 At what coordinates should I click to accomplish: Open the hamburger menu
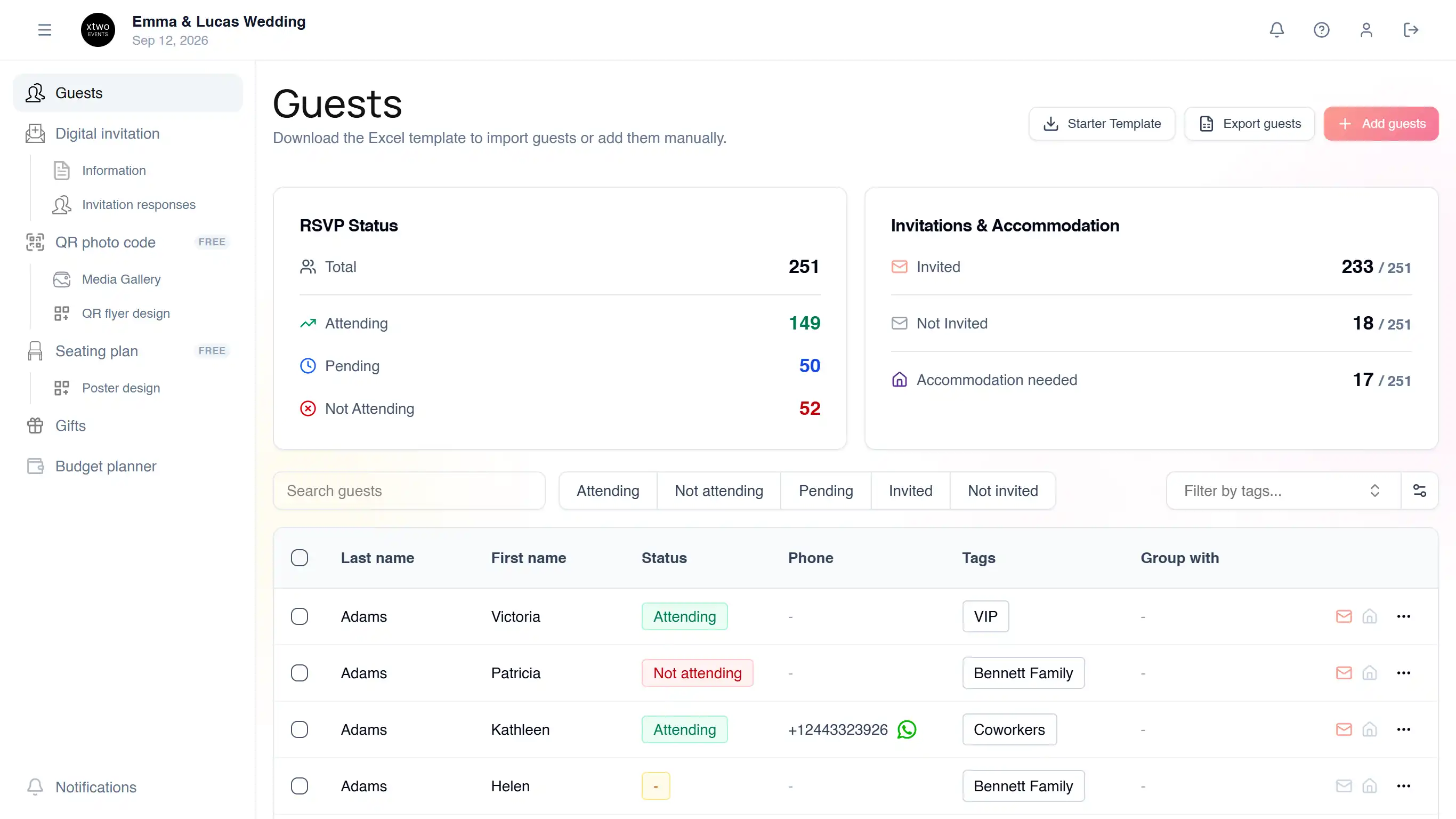click(x=45, y=30)
